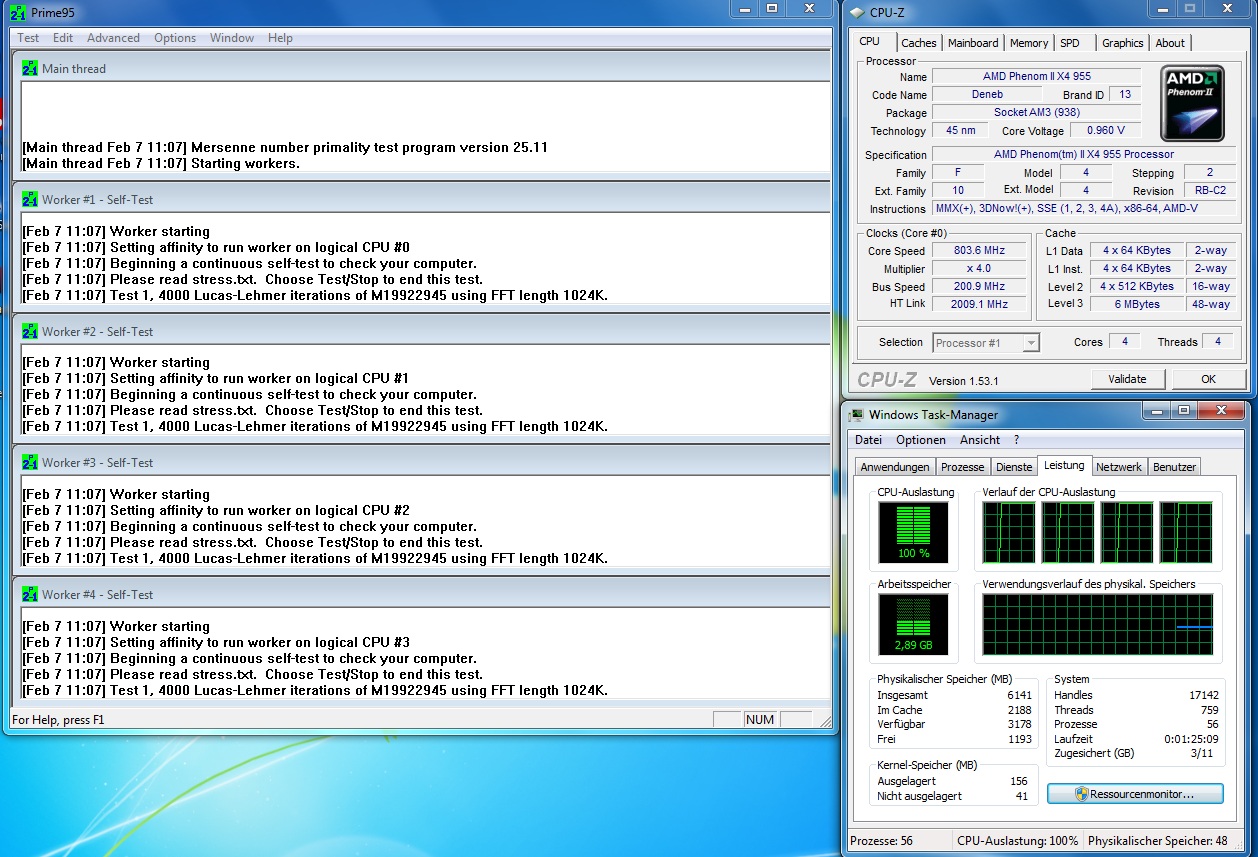The height and width of the screenshot is (857, 1258).
Task: Open the Optionen menu in Task-Manager
Action: [921, 440]
